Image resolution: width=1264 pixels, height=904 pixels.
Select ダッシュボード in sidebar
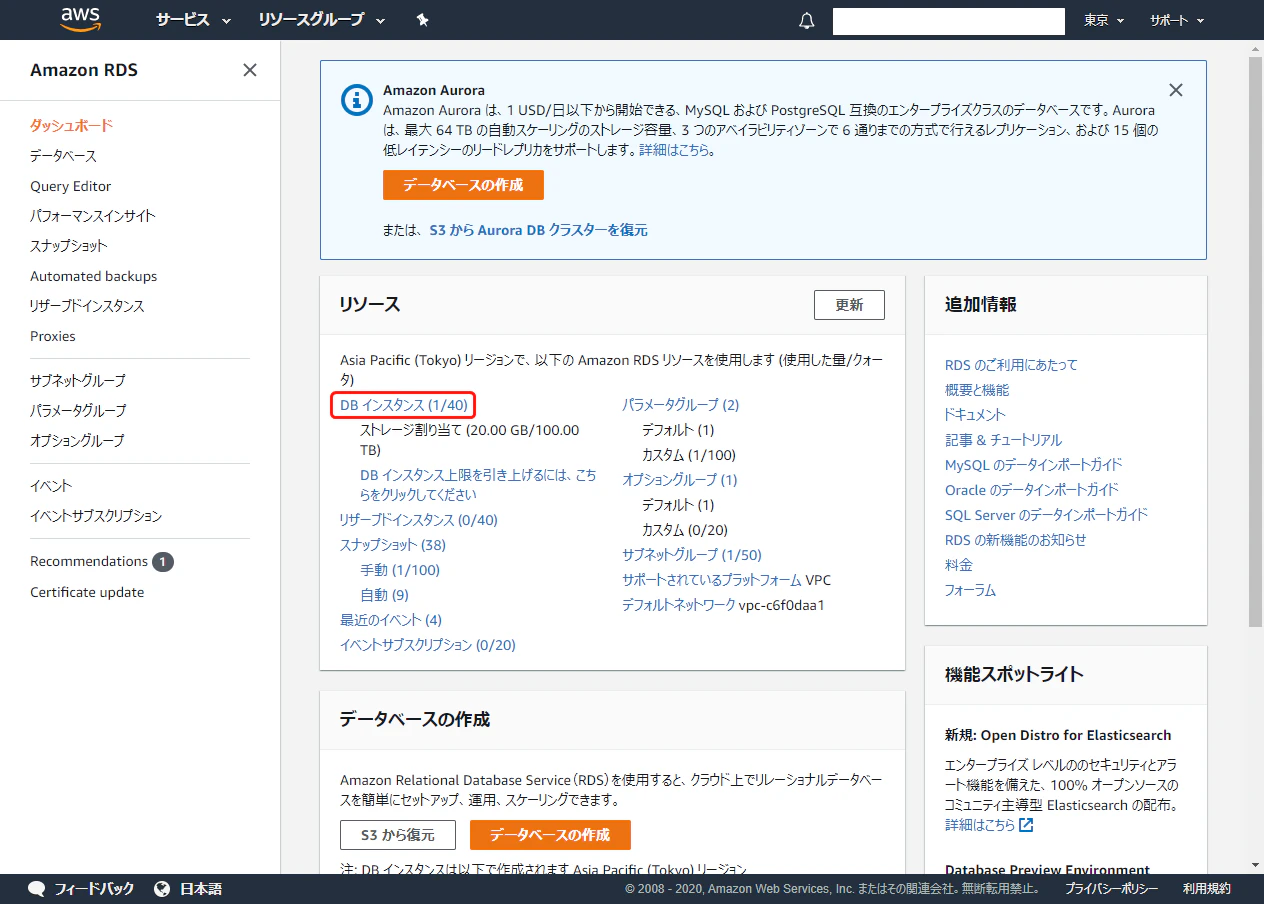[71, 126]
